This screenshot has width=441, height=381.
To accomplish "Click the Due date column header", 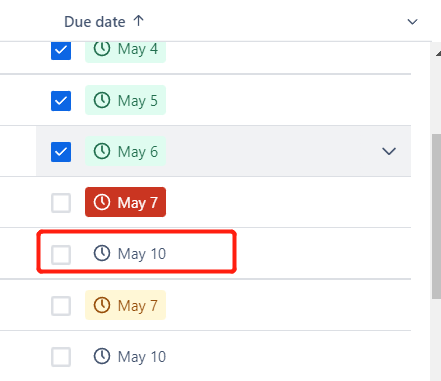I will [x=95, y=22].
